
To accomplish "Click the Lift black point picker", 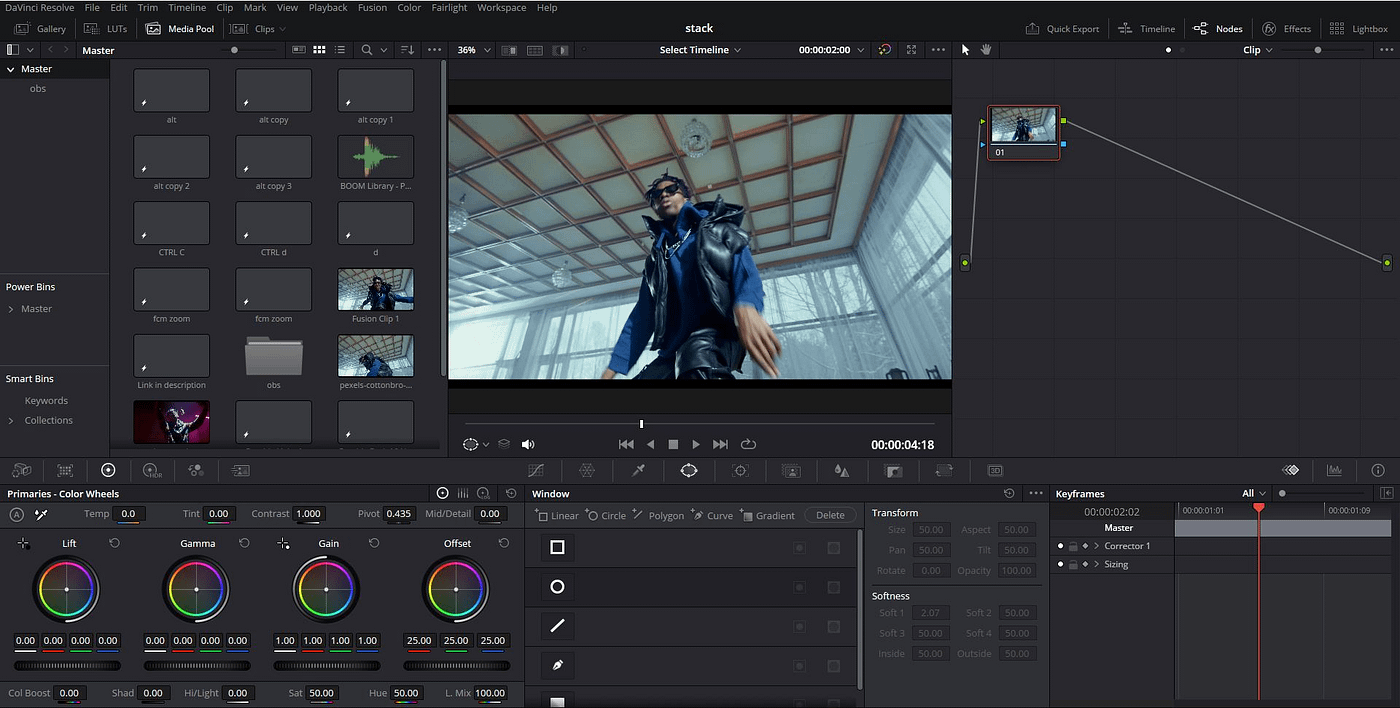I will [23, 543].
